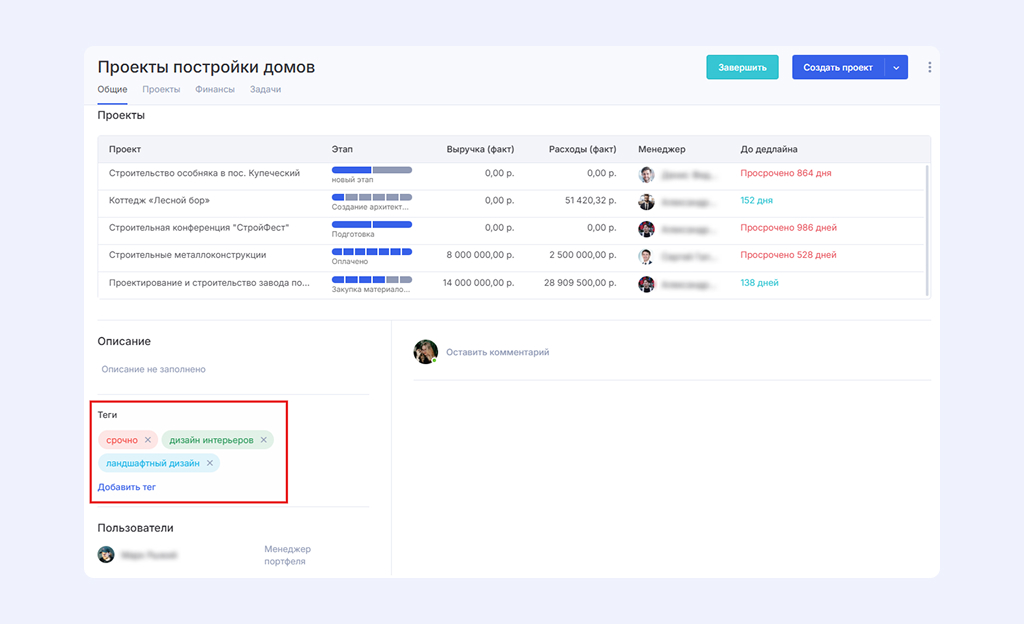This screenshot has width=1024, height=624.
Task: Remove the «ландшафтный дизайн» tag
Action: 210,464
